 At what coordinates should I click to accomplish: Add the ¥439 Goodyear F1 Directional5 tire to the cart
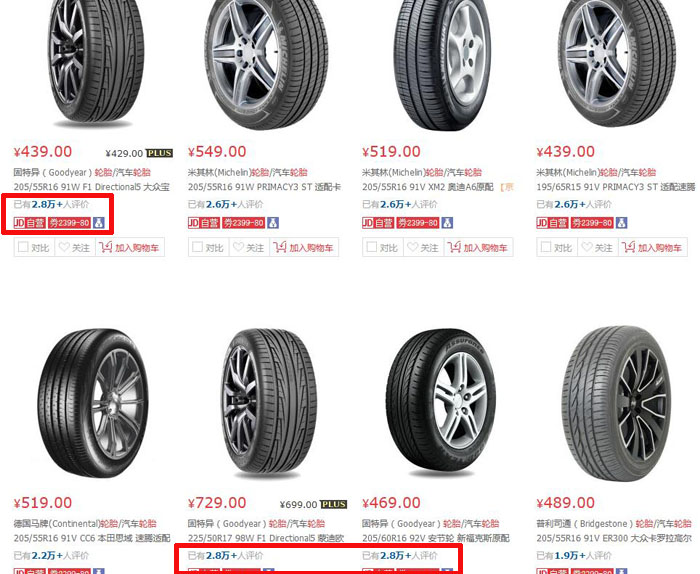[130, 247]
